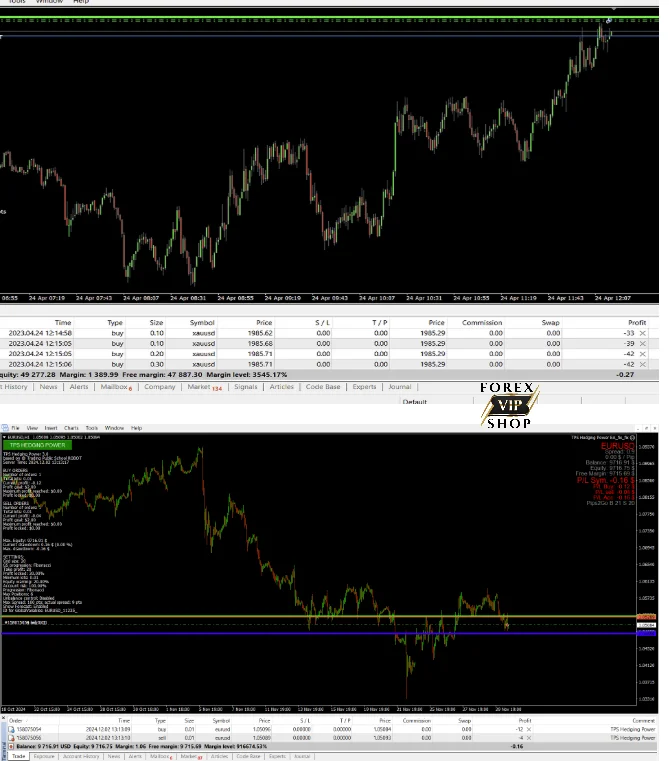Screen dimensions: 669x761
Task: Select the blue horizontal line on EURUSD chart
Action: [x=318, y=633]
